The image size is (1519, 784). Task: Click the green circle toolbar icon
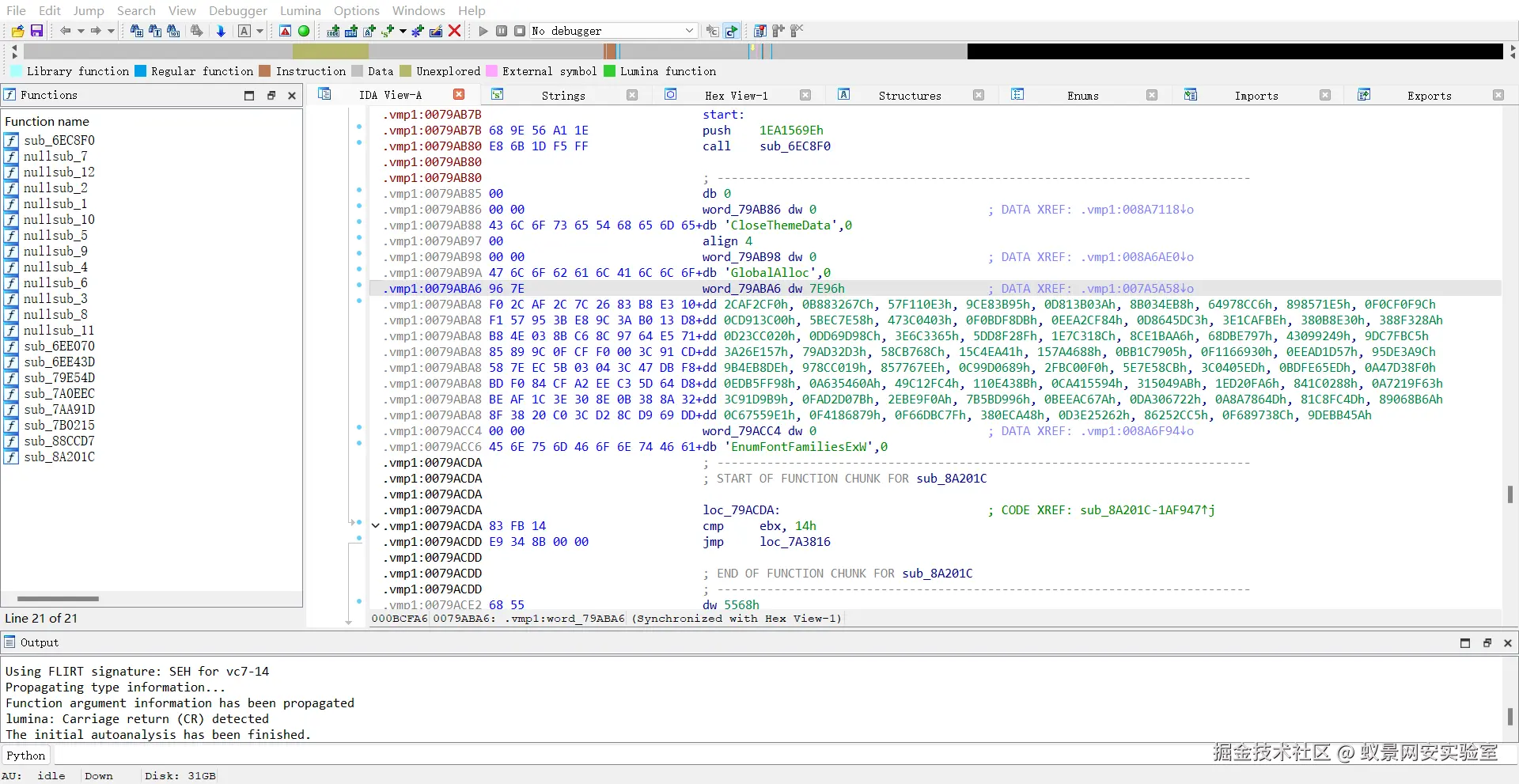(304, 31)
